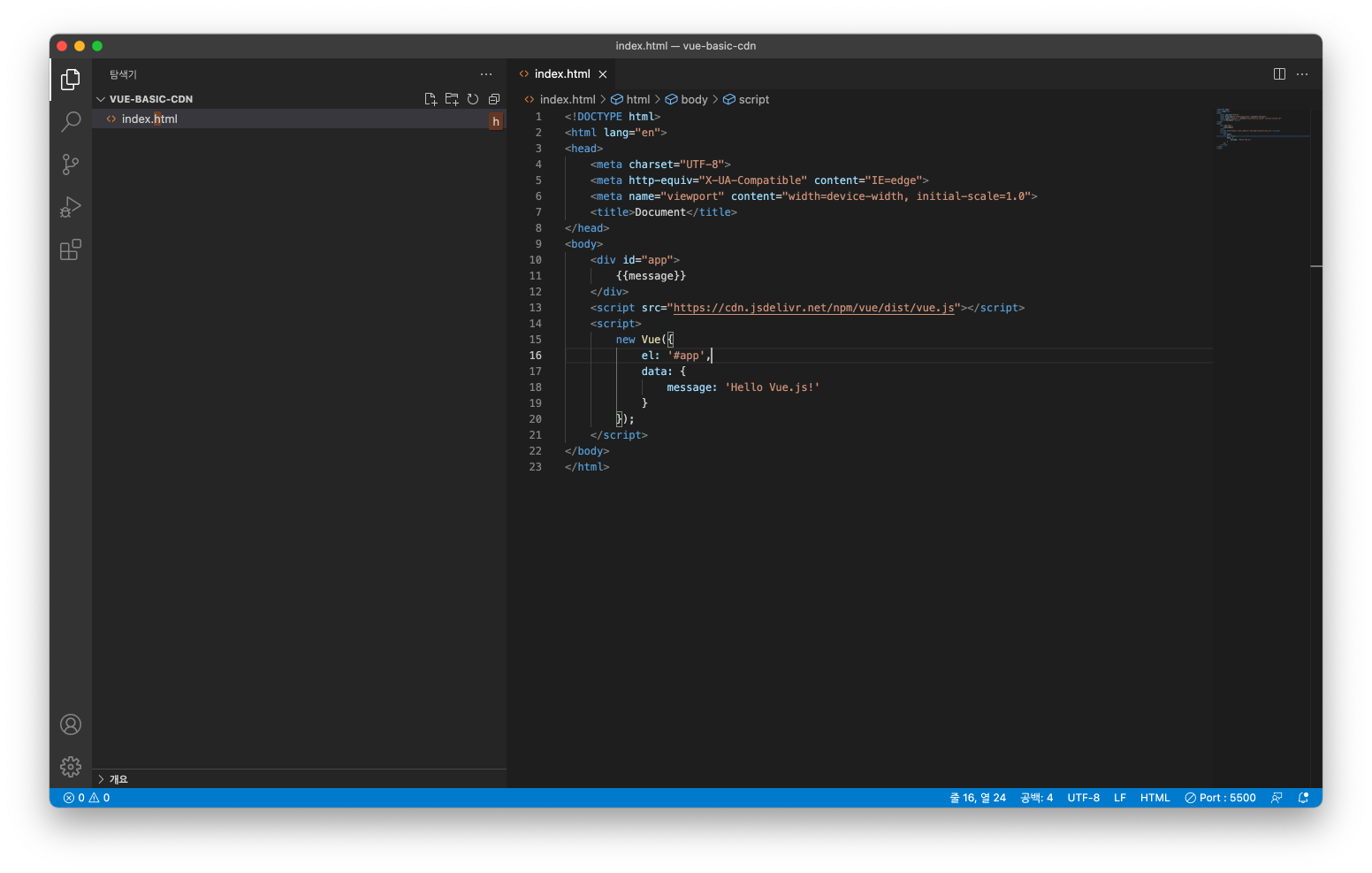Click the closing </body> tag on line 22
The image size is (1372, 873).
pyautogui.click(x=587, y=451)
